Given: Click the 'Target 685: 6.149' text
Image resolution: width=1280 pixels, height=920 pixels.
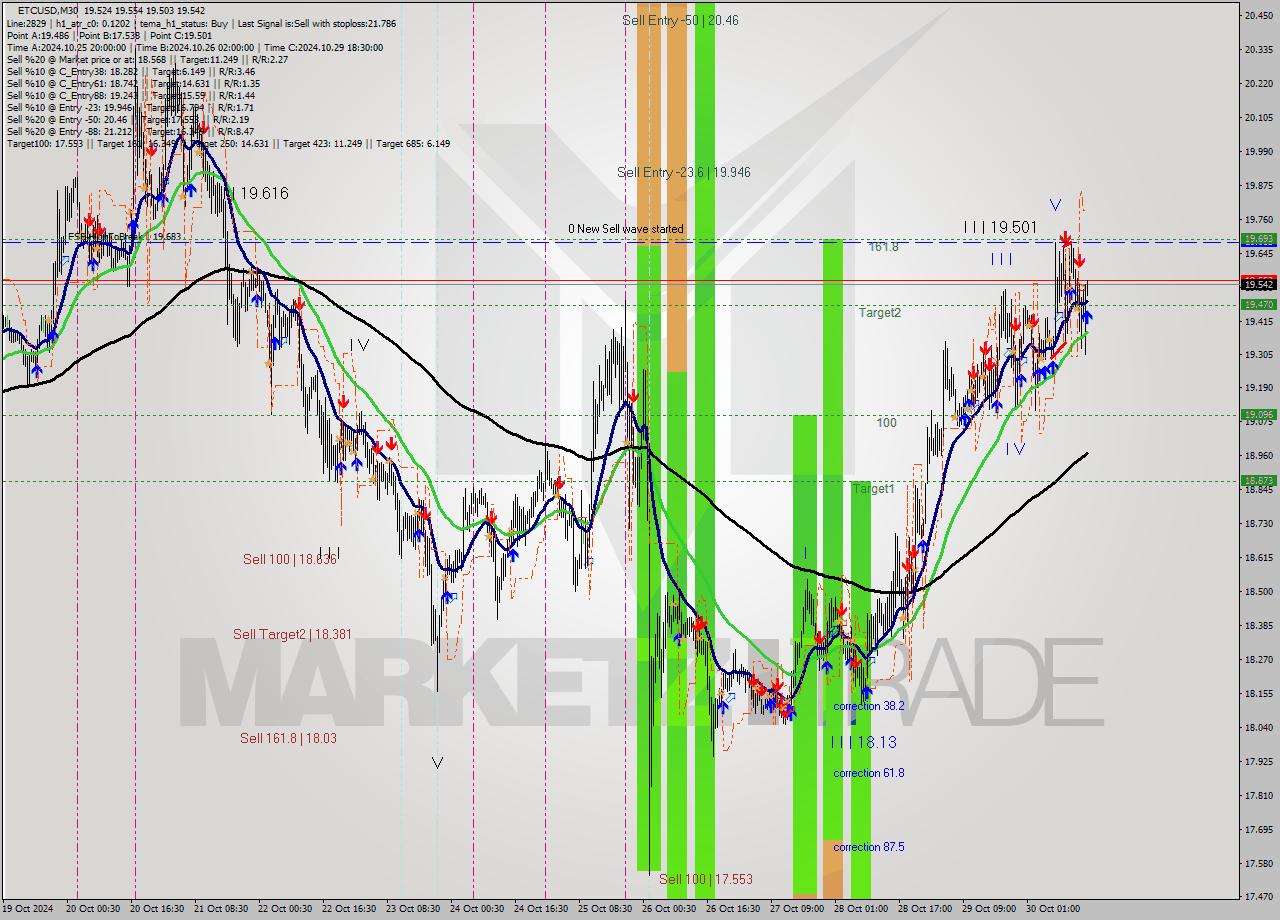Looking at the screenshot, I should coord(412,143).
